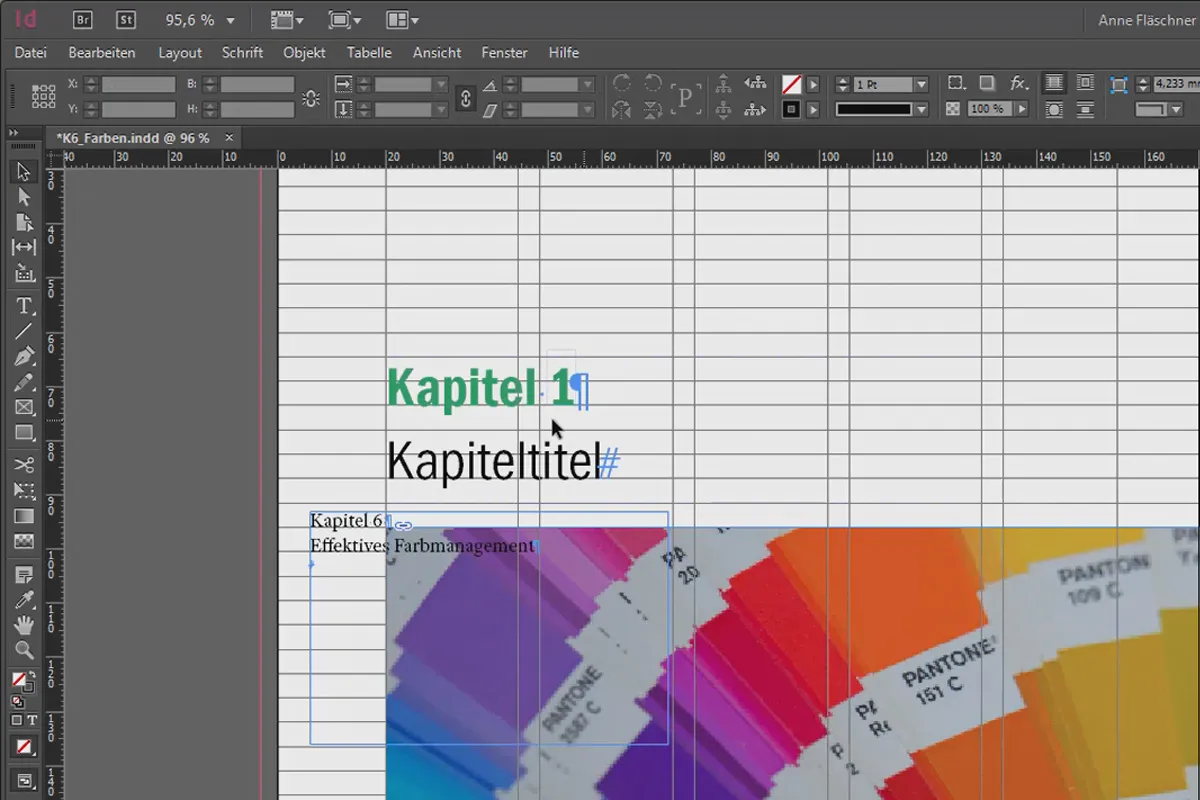Select the Gap tool

(24, 247)
